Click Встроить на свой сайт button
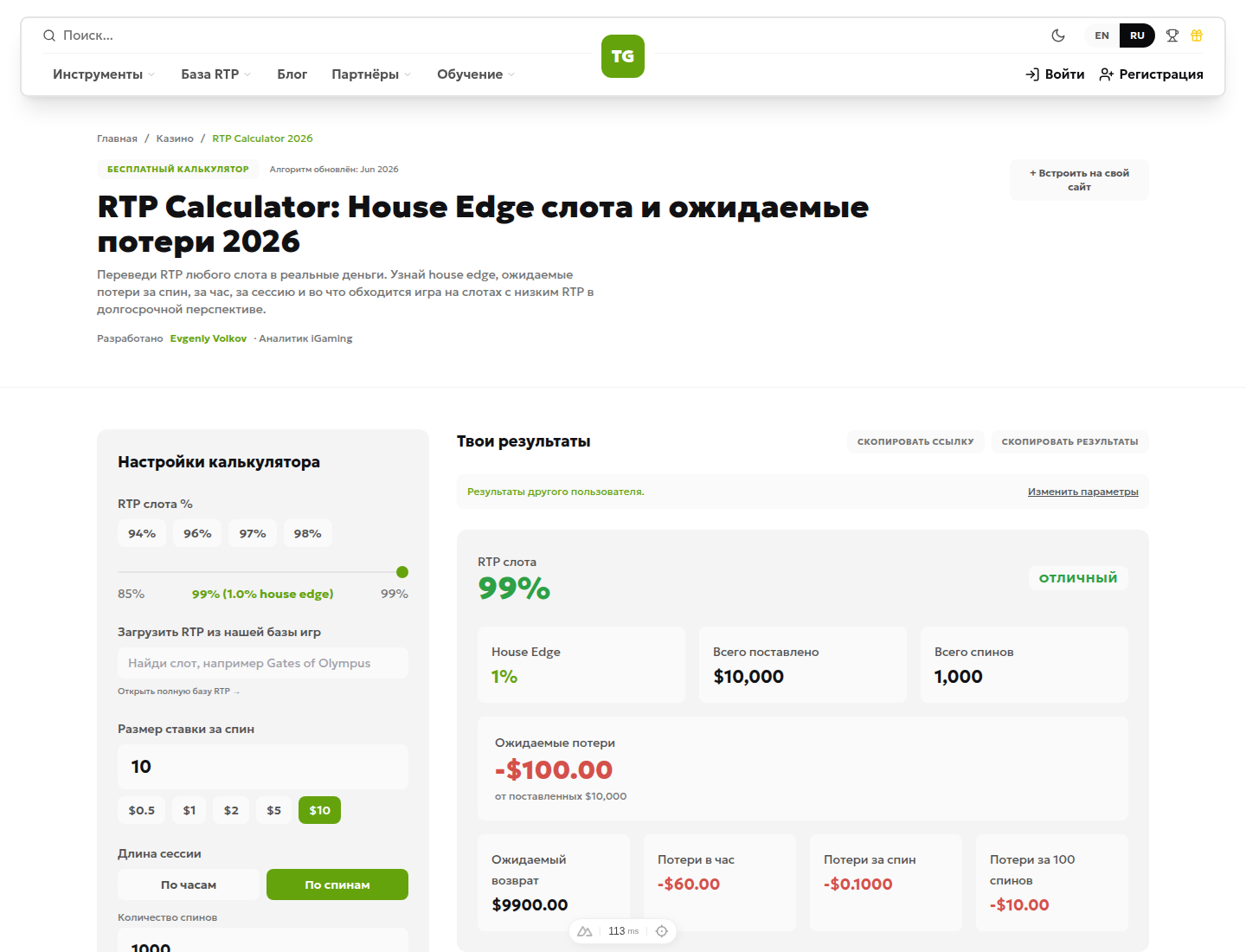 [x=1079, y=180]
